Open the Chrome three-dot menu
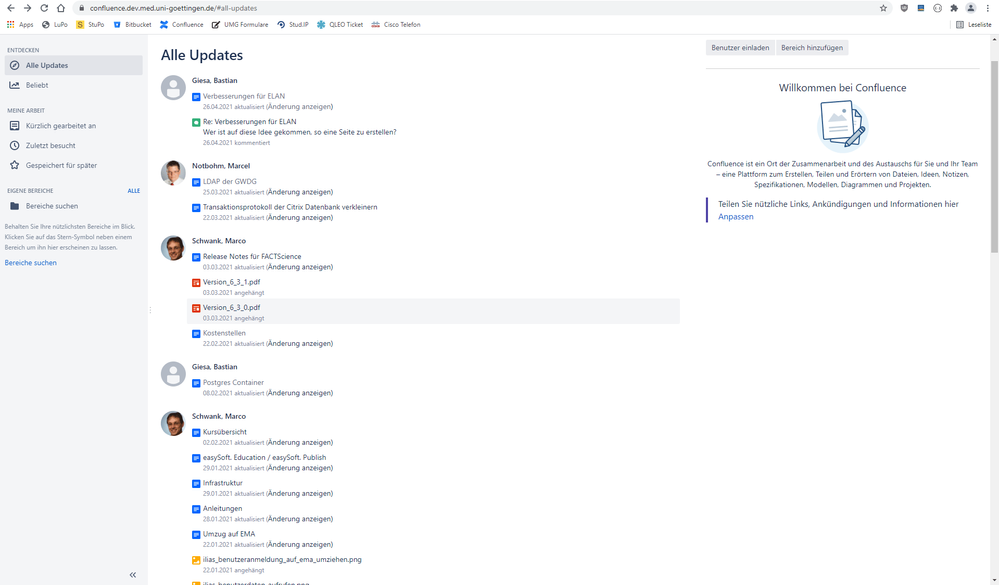The height and width of the screenshot is (585, 999). pos(988,8)
